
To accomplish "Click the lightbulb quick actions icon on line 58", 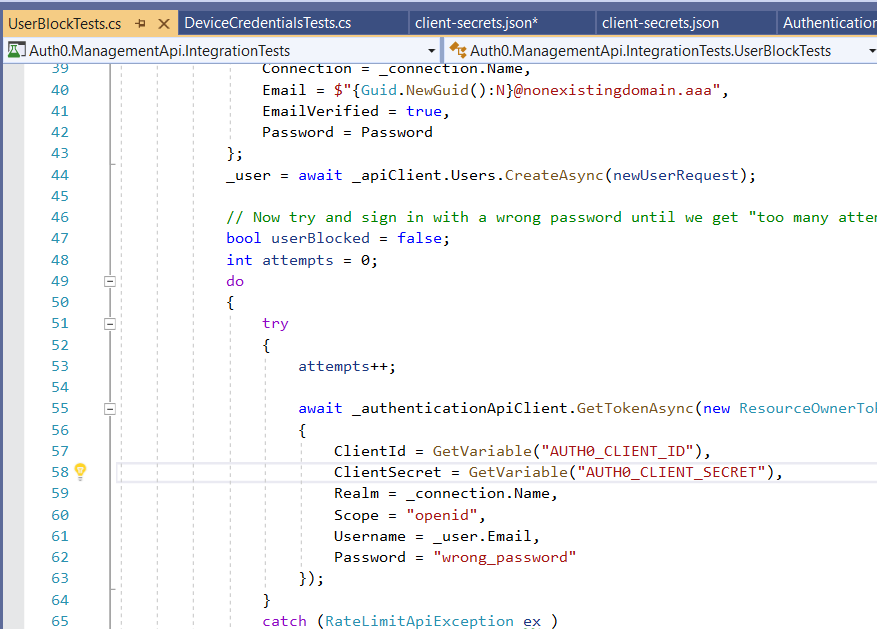I will click(x=81, y=472).
